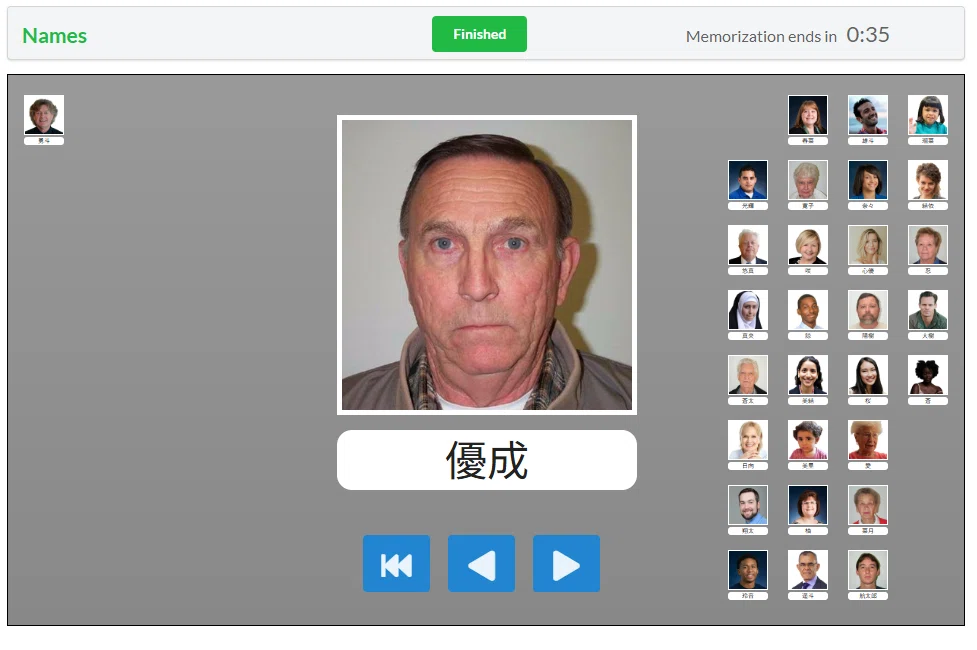Screen dimensions: 977x650
Task: Select the wavy-haired man thumbnail at left
Action: 44,115
